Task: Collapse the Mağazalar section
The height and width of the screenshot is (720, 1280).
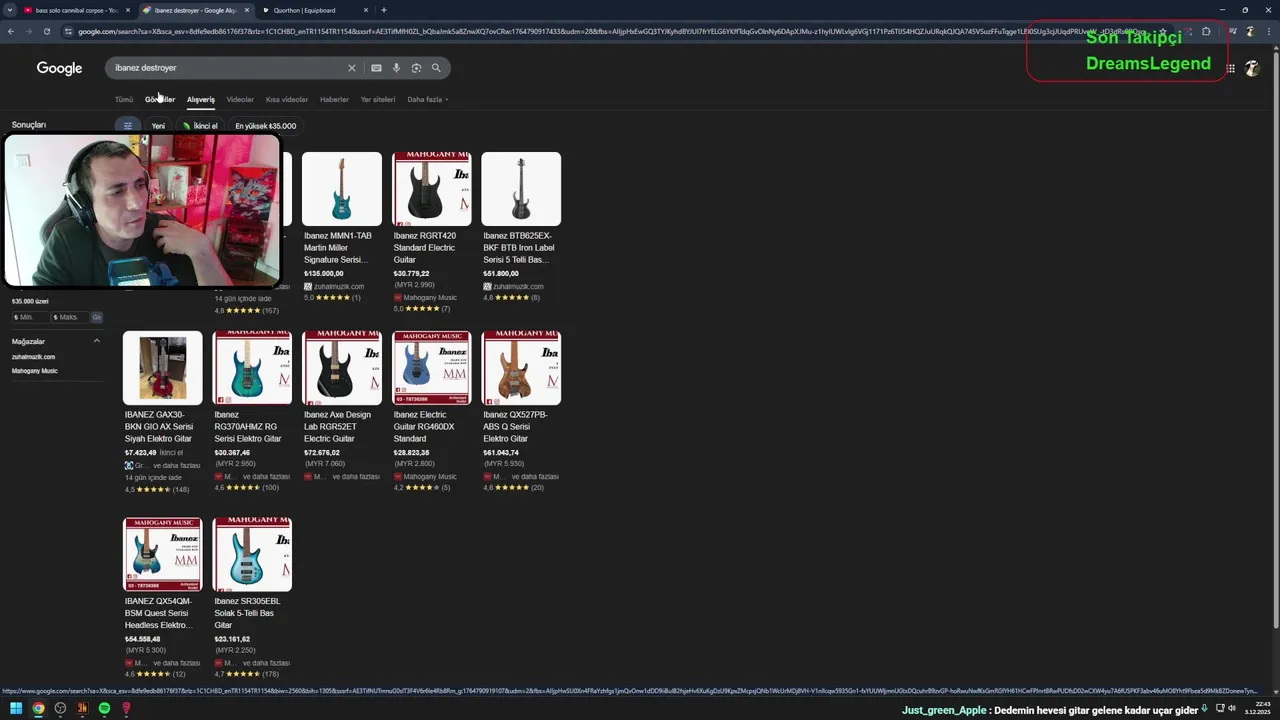Action: pyautogui.click(x=97, y=341)
